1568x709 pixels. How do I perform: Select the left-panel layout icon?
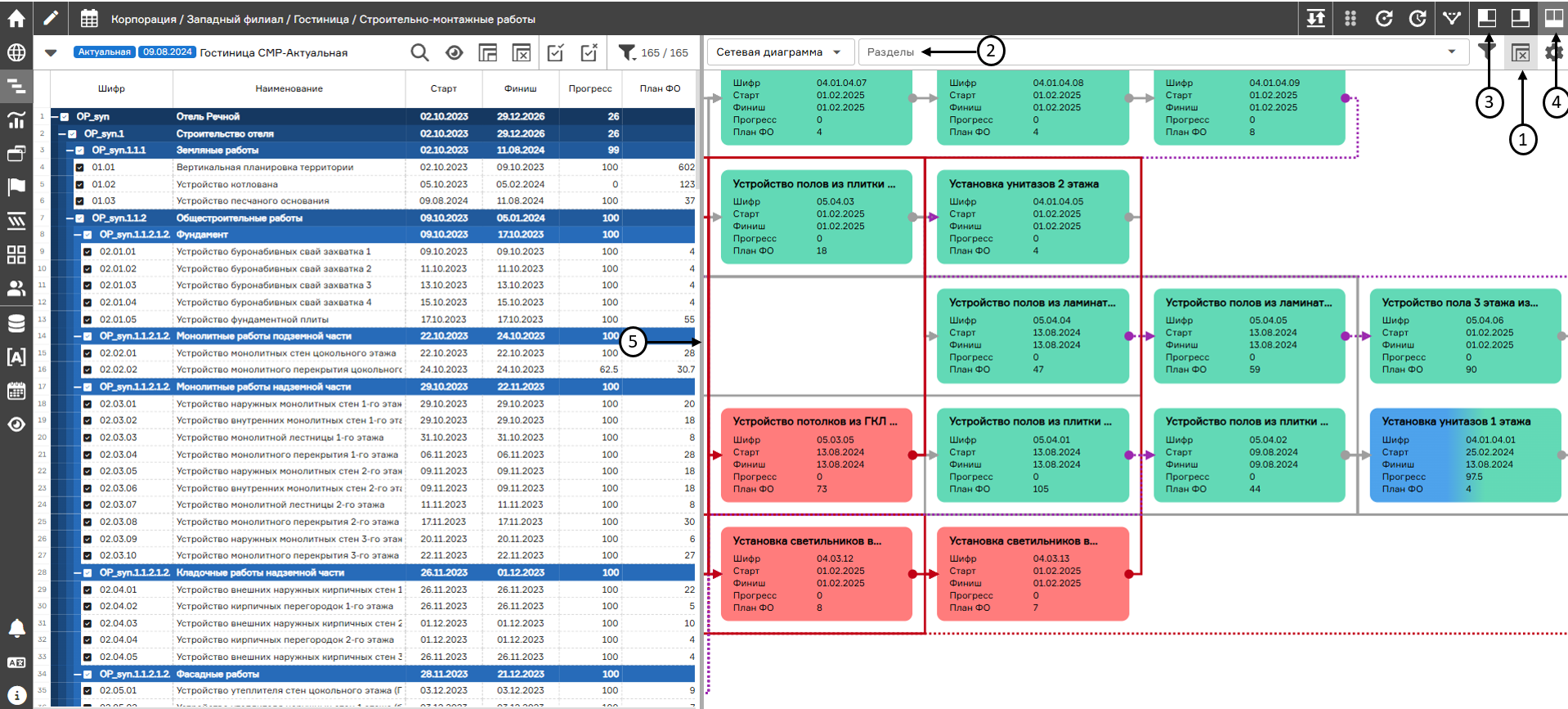tap(1487, 18)
